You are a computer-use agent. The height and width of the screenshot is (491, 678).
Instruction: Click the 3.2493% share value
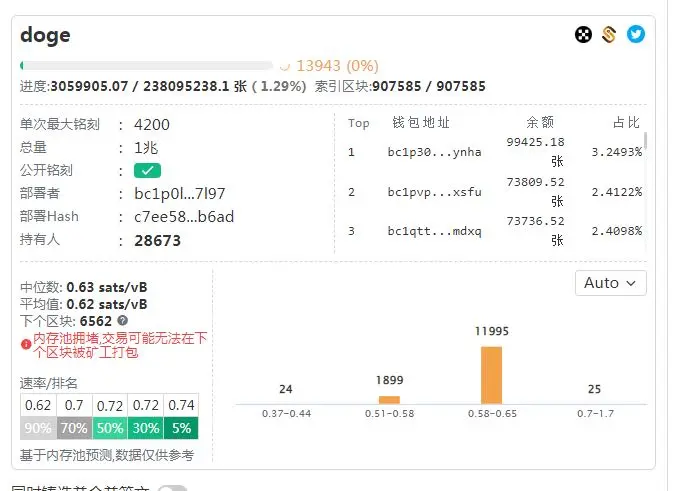click(617, 152)
